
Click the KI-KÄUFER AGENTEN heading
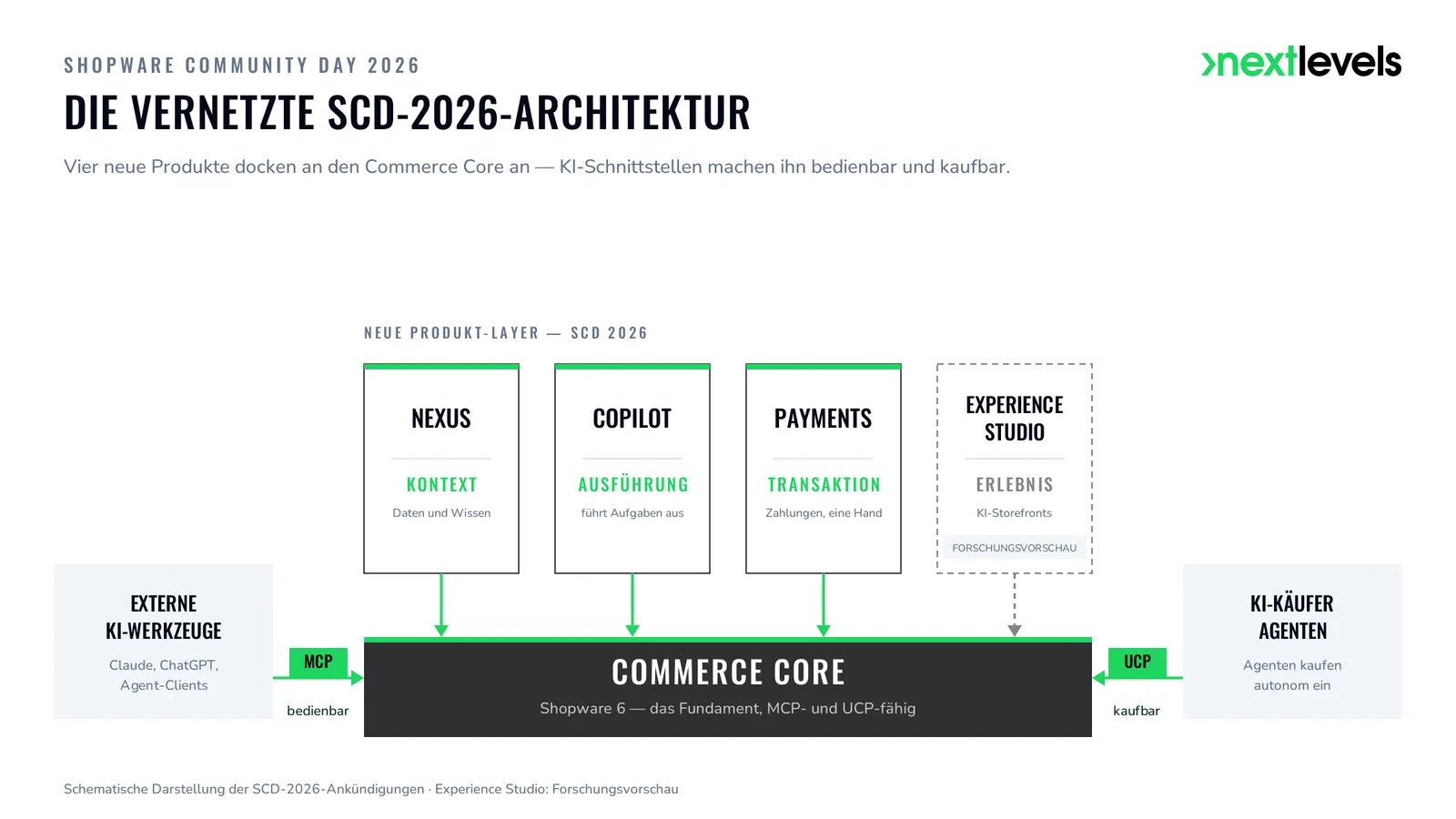1292,617
